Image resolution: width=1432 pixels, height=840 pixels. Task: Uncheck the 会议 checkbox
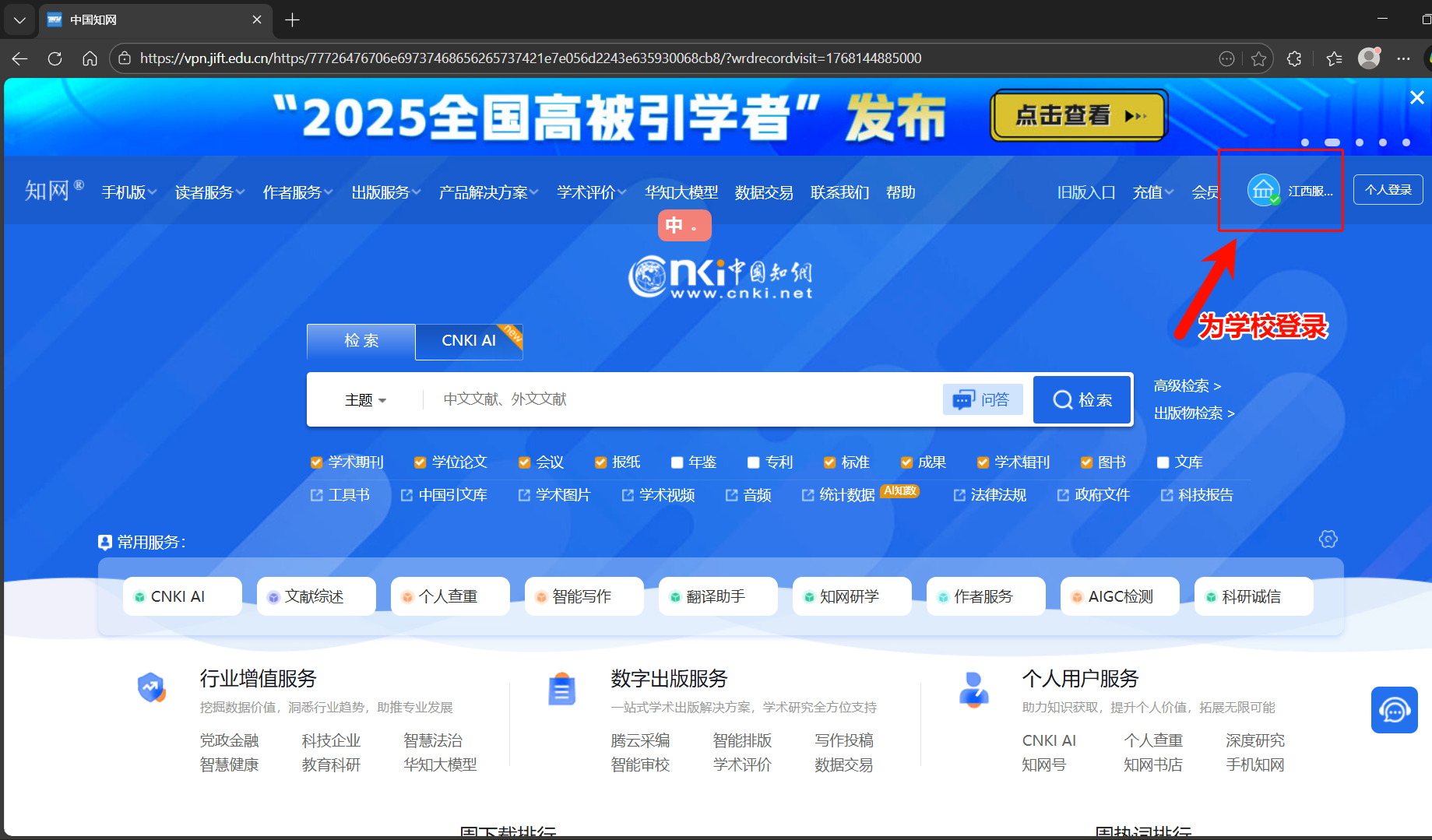pyautogui.click(x=524, y=462)
